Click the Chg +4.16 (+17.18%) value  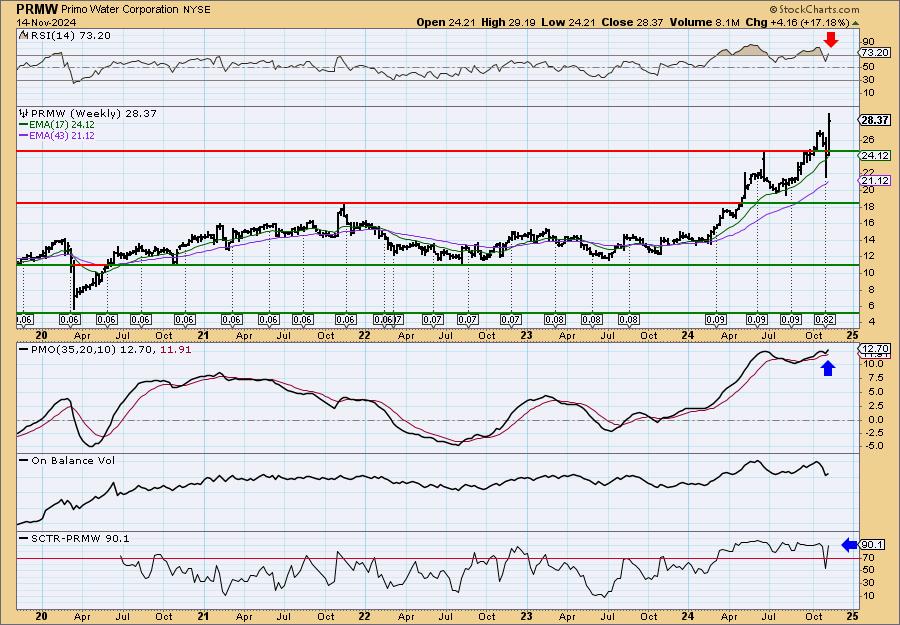(797, 22)
